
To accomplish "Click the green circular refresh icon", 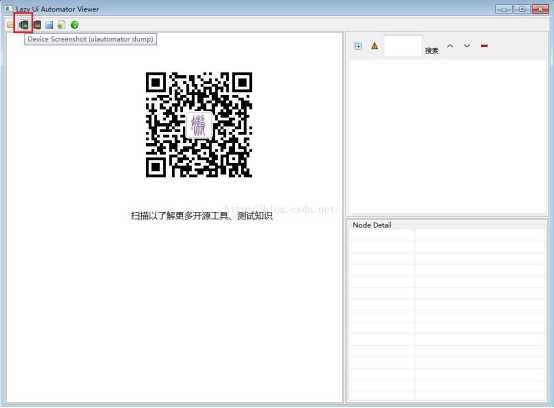I will click(75, 25).
